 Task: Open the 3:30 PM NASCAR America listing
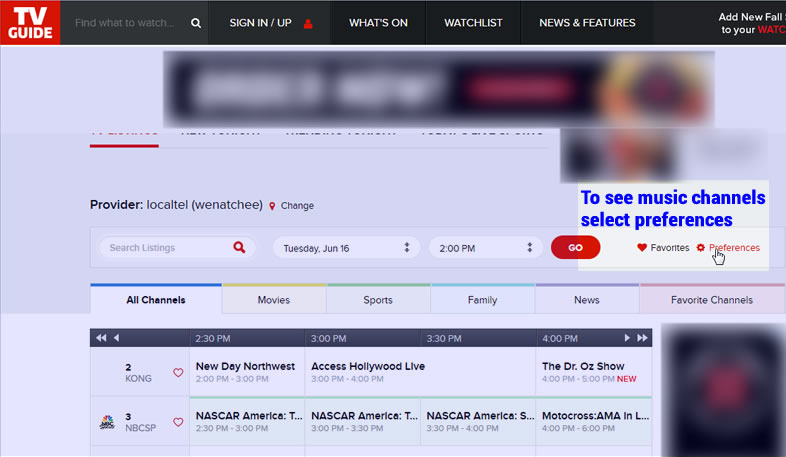pos(478,421)
